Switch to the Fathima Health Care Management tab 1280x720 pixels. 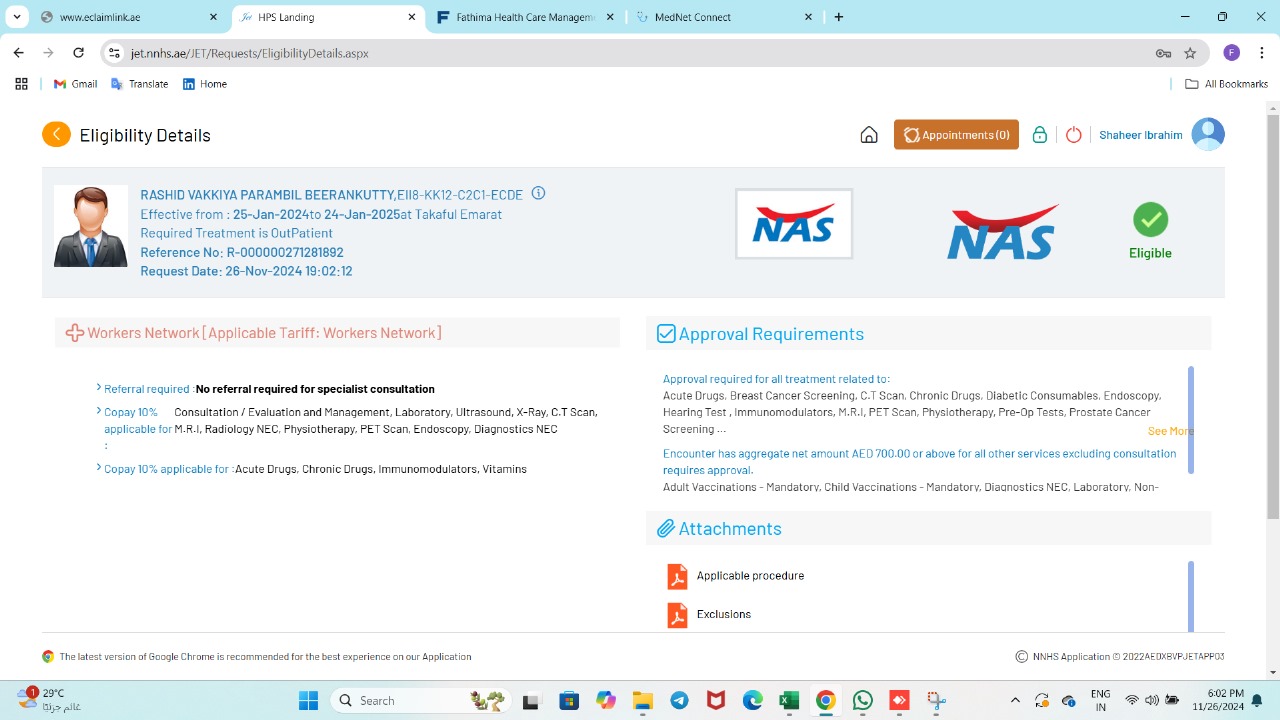point(526,17)
